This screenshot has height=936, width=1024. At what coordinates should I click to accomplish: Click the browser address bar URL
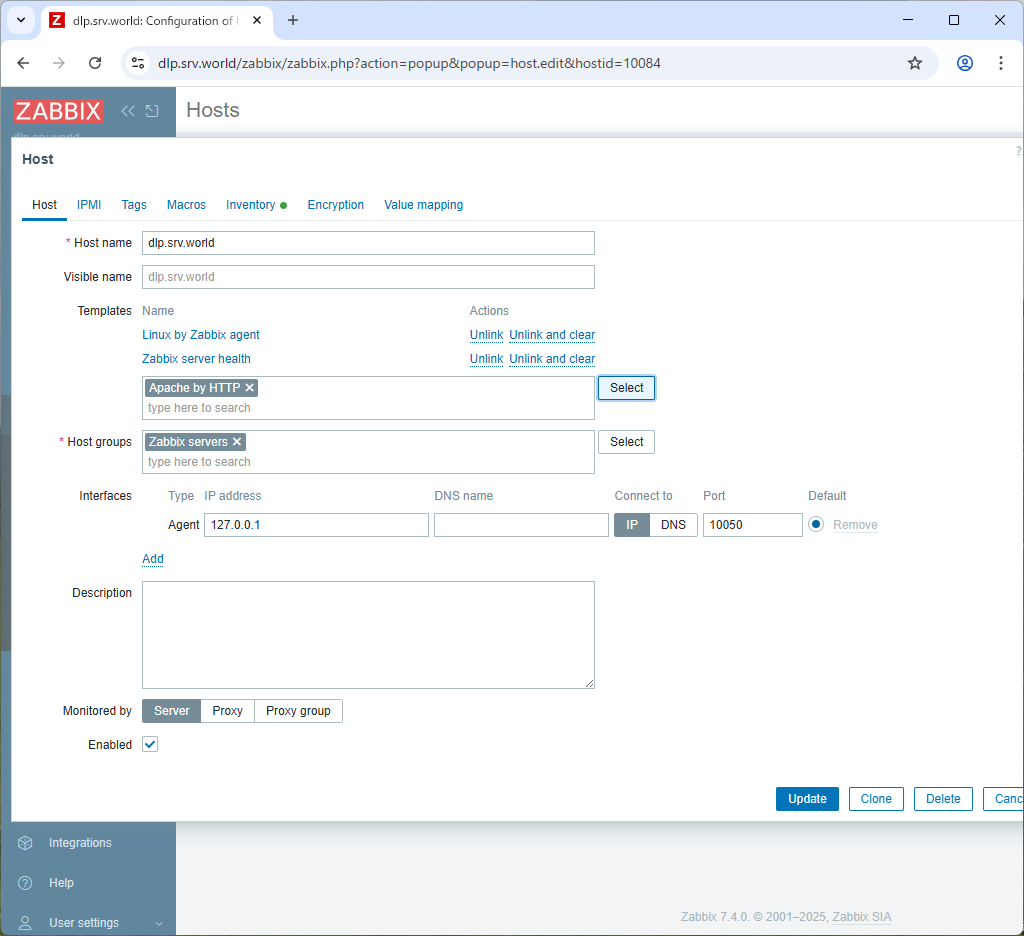[409, 63]
